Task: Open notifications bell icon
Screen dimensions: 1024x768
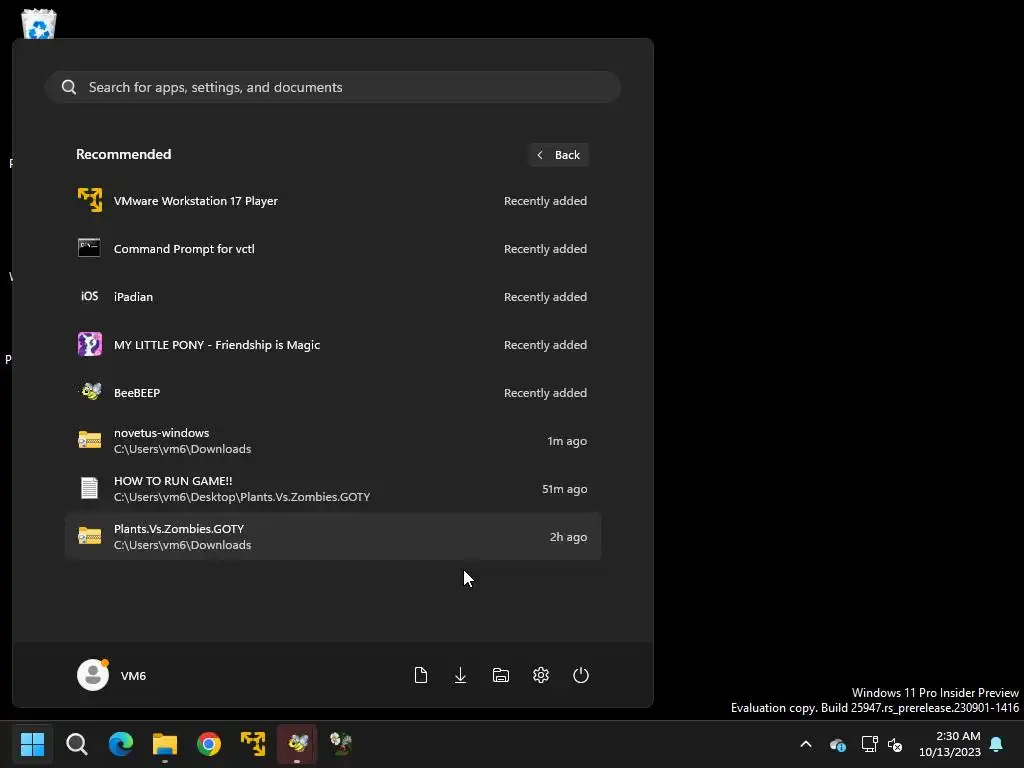Action: (997, 744)
